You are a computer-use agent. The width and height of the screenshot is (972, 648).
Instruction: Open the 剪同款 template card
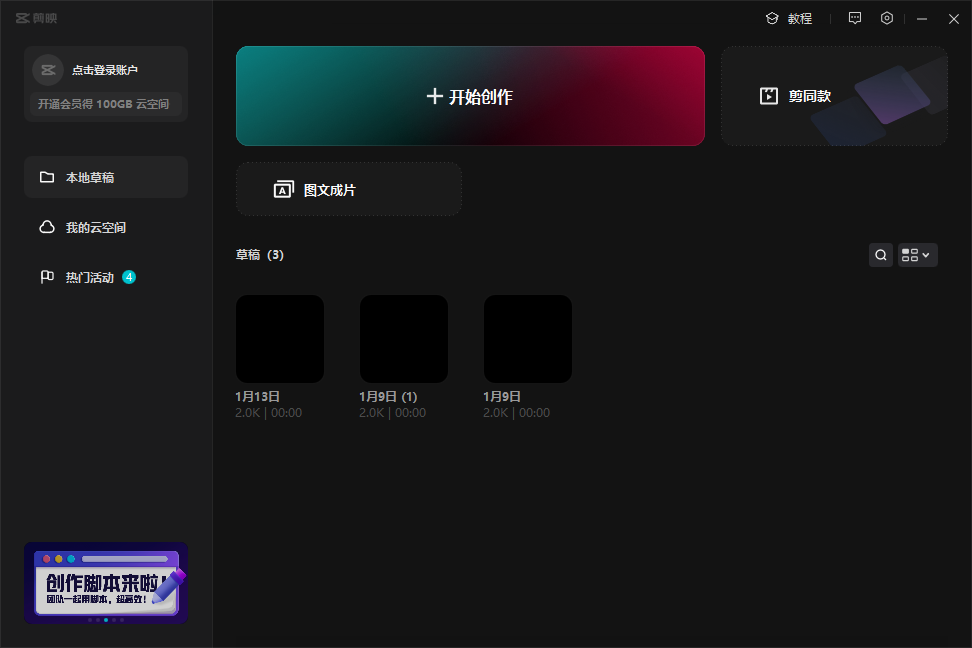point(833,96)
